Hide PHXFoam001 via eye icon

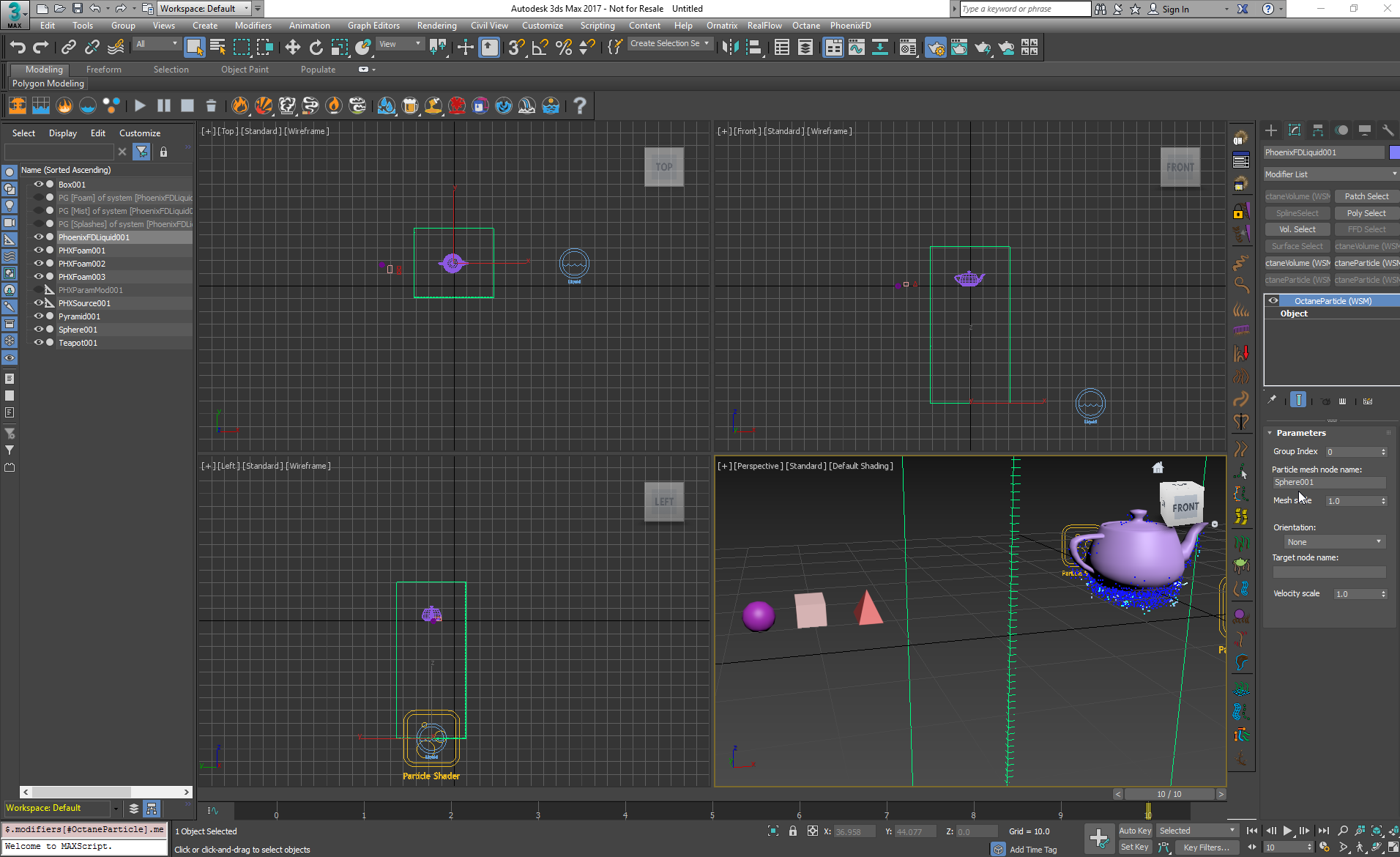pyautogui.click(x=39, y=251)
